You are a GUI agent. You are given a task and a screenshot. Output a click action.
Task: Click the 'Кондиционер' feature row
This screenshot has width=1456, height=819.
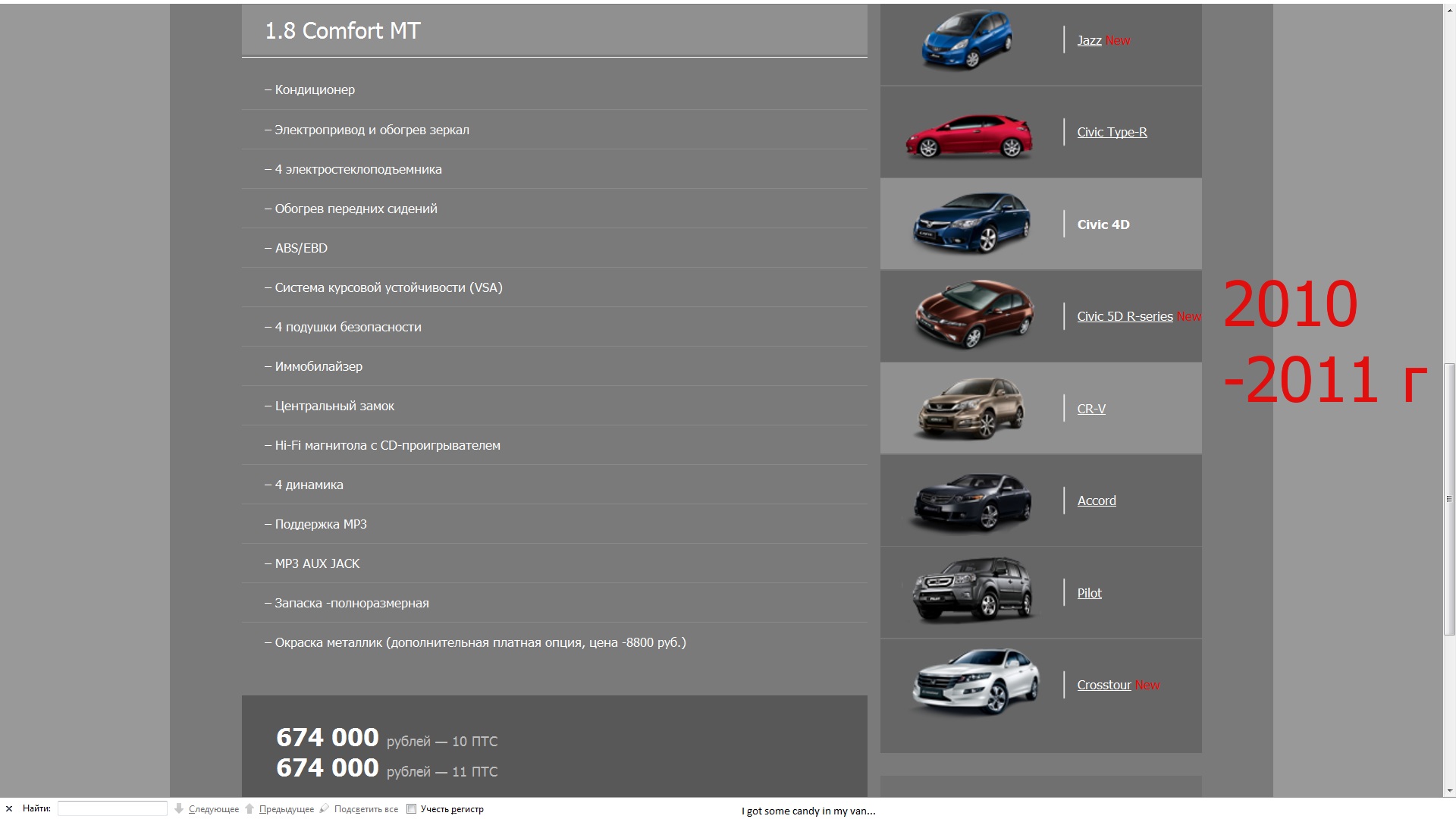point(554,89)
